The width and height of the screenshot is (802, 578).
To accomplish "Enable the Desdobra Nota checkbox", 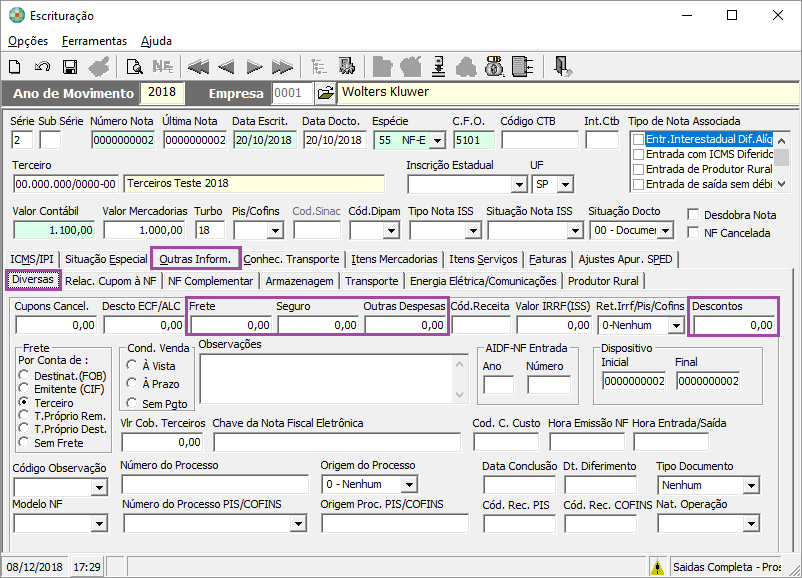I will coord(693,214).
